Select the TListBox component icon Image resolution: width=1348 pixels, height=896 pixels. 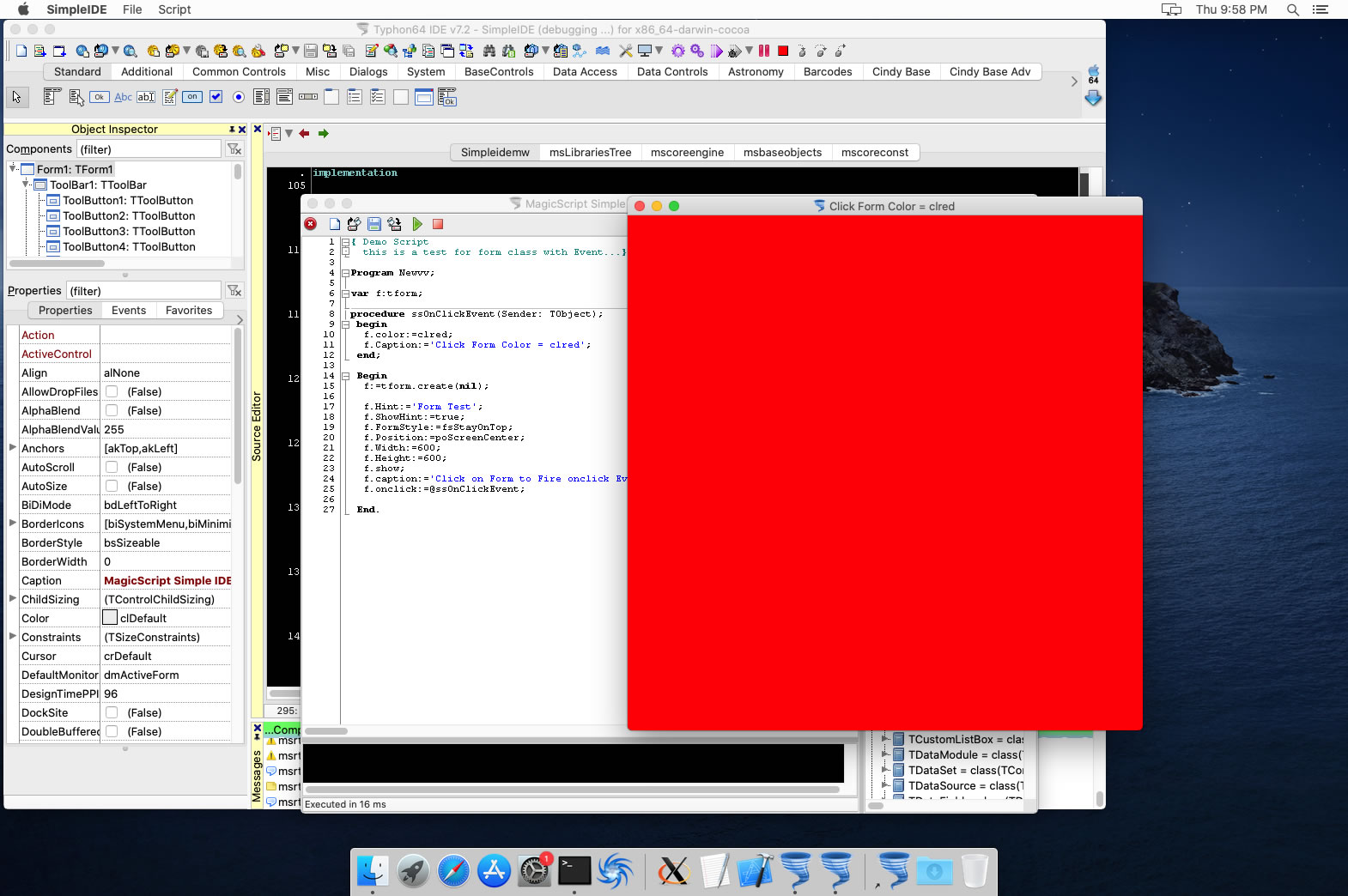pos(262,97)
